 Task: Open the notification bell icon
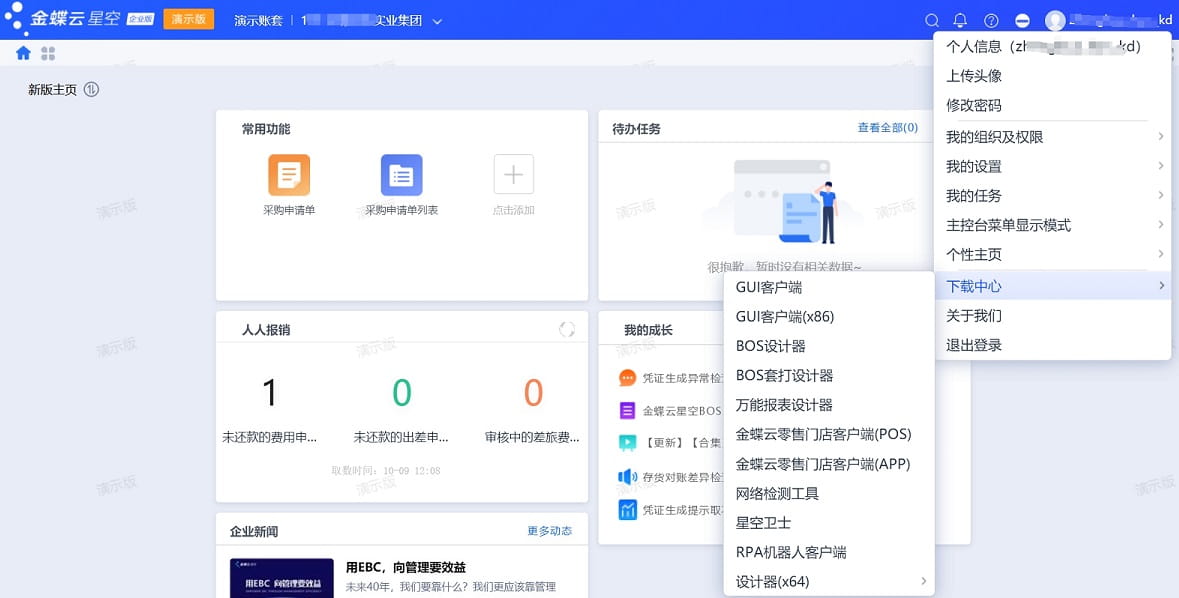[960, 20]
